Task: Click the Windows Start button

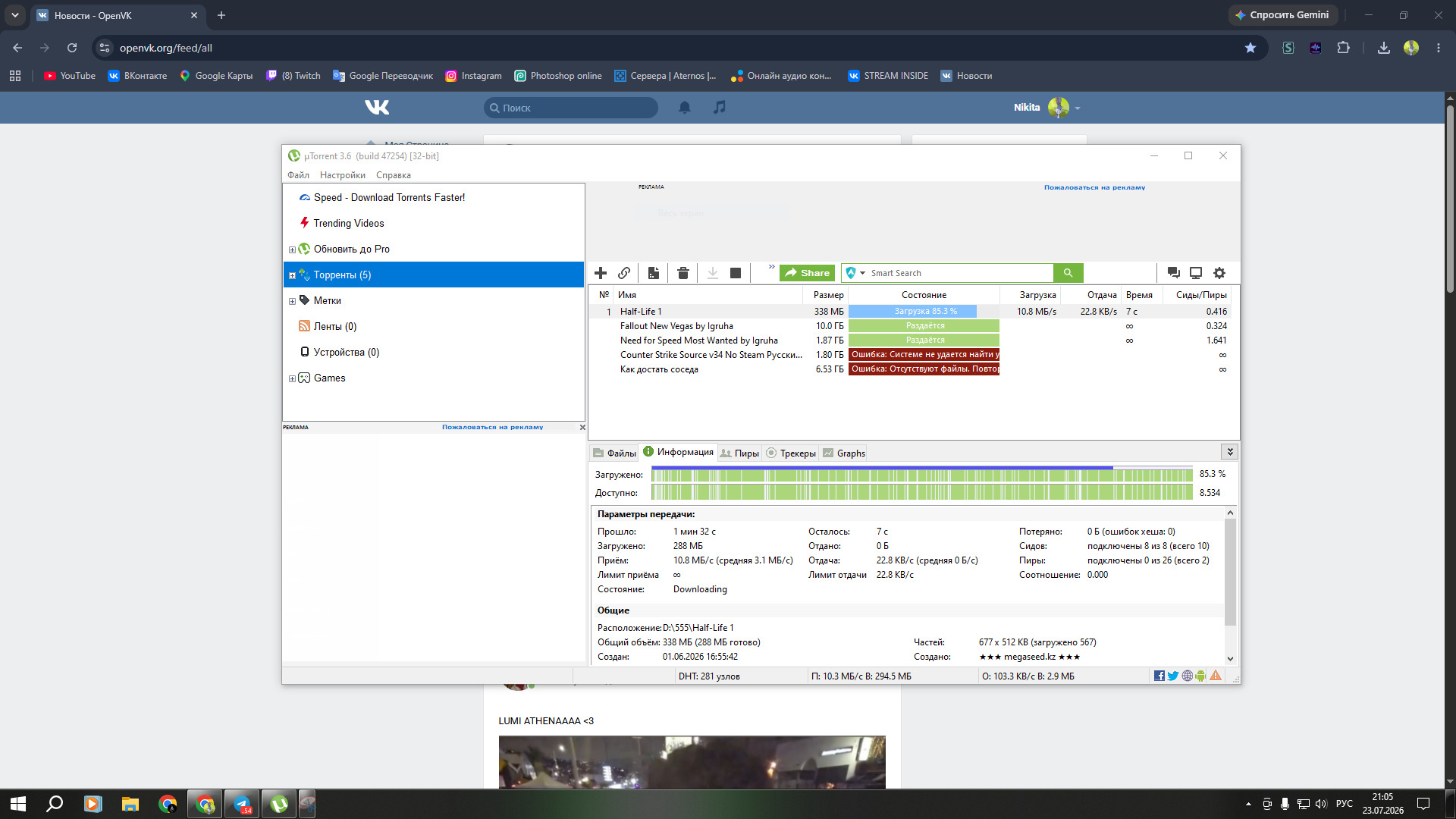Action: (18, 804)
